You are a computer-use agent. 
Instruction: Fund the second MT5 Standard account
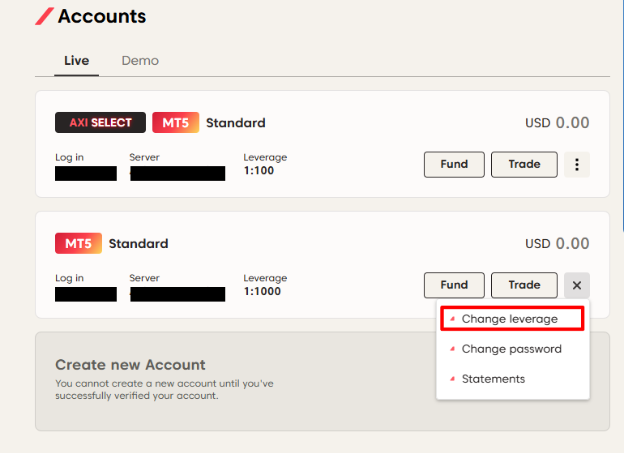[454, 285]
